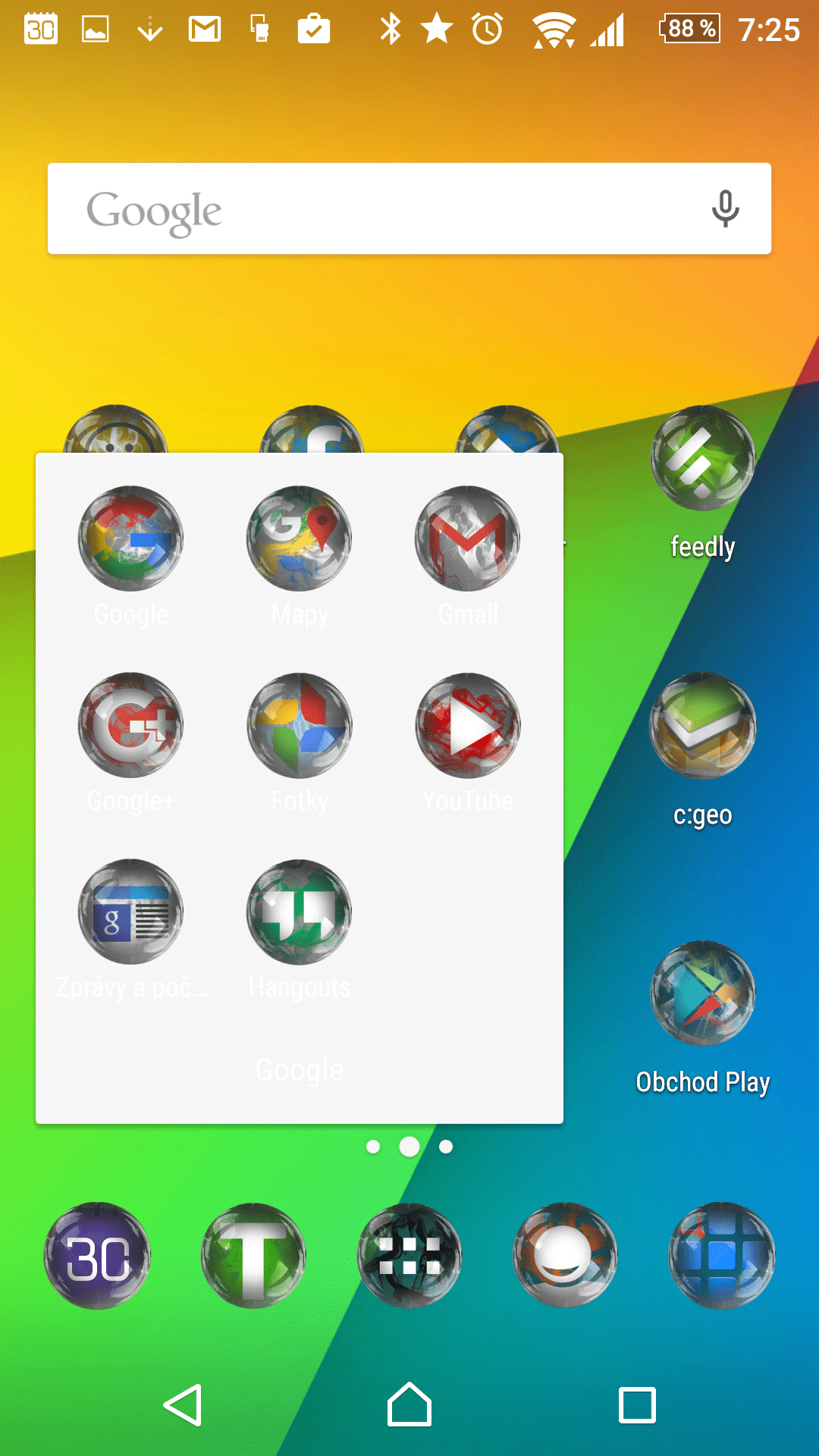
Task: Tap the alarm clock status icon
Action: pyautogui.click(x=488, y=30)
